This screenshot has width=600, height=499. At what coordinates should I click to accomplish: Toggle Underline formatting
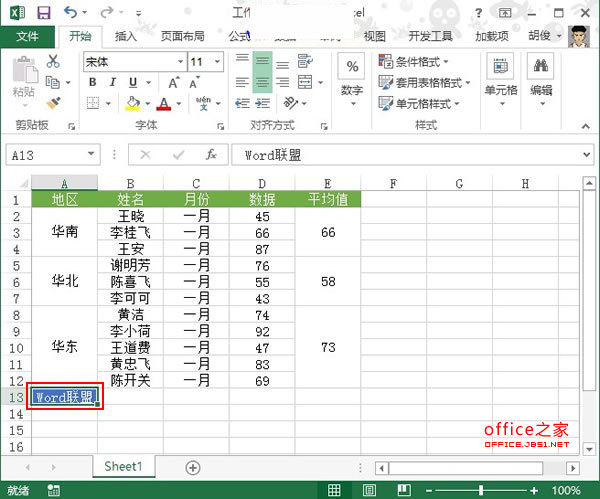click(133, 82)
